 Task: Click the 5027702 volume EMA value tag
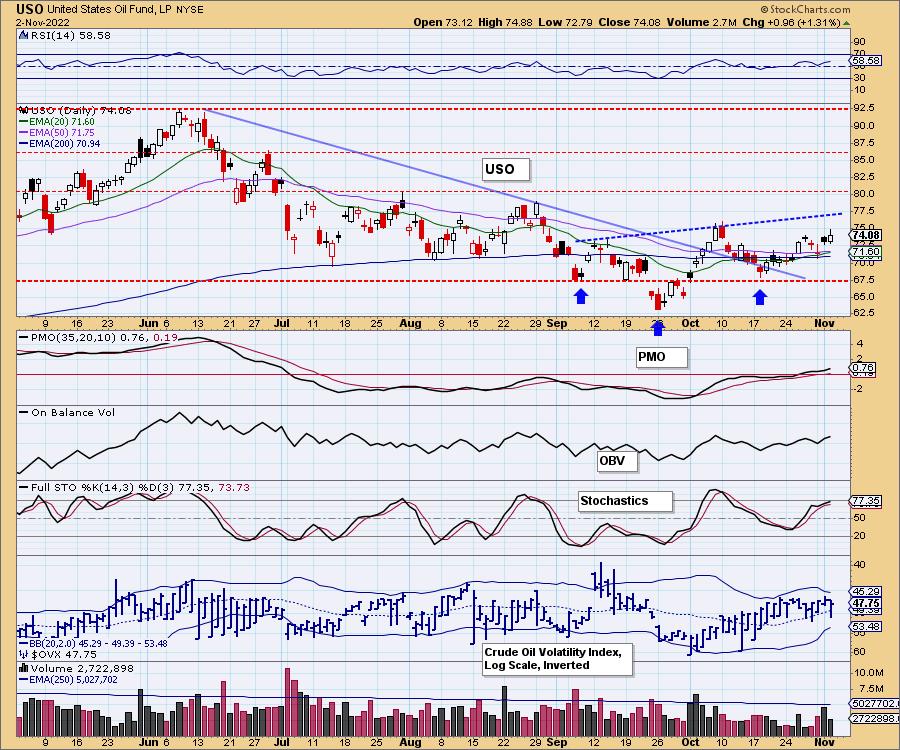point(875,704)
